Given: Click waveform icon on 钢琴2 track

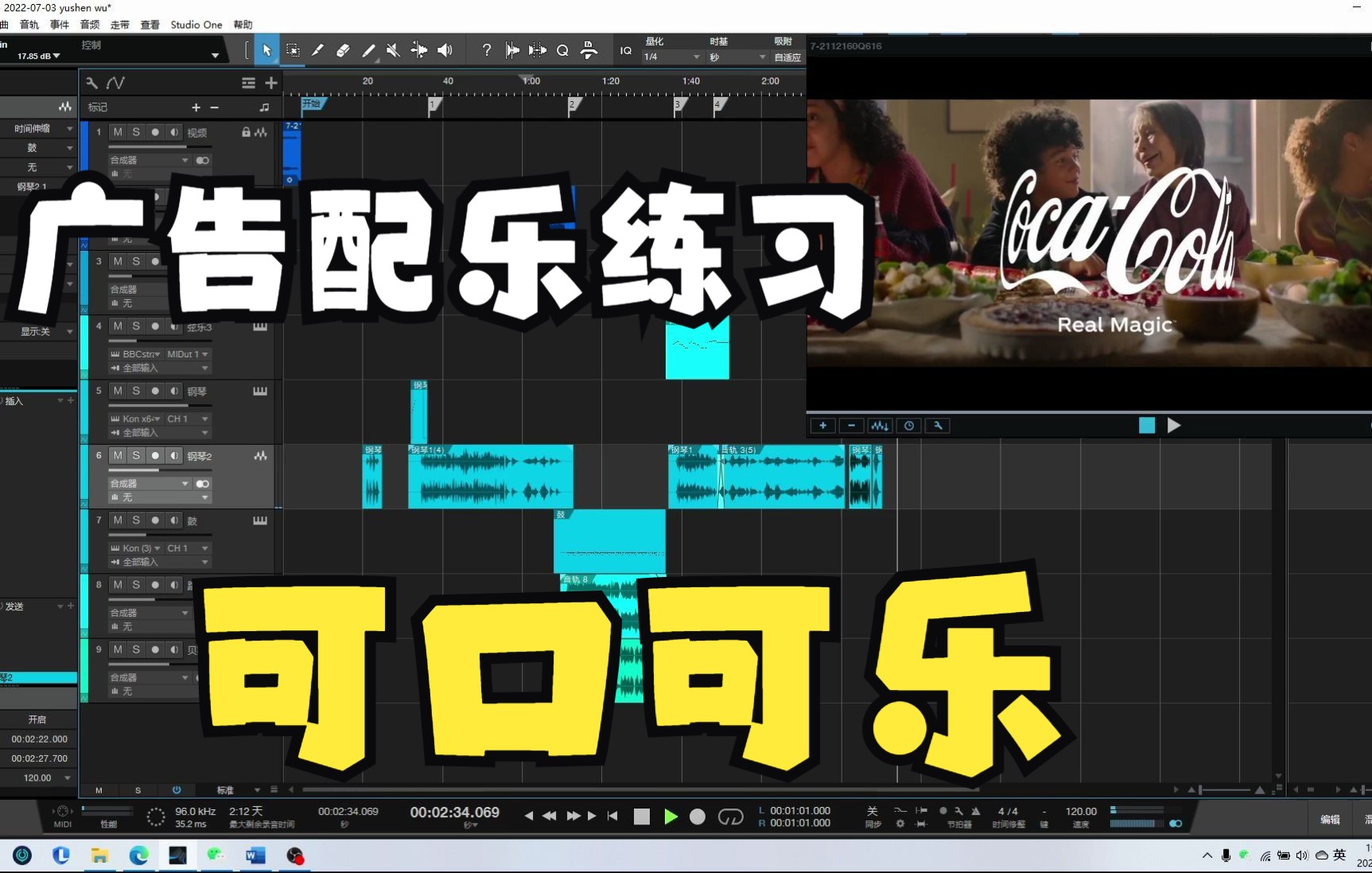Looking at the screenshot, I should 260,455.
